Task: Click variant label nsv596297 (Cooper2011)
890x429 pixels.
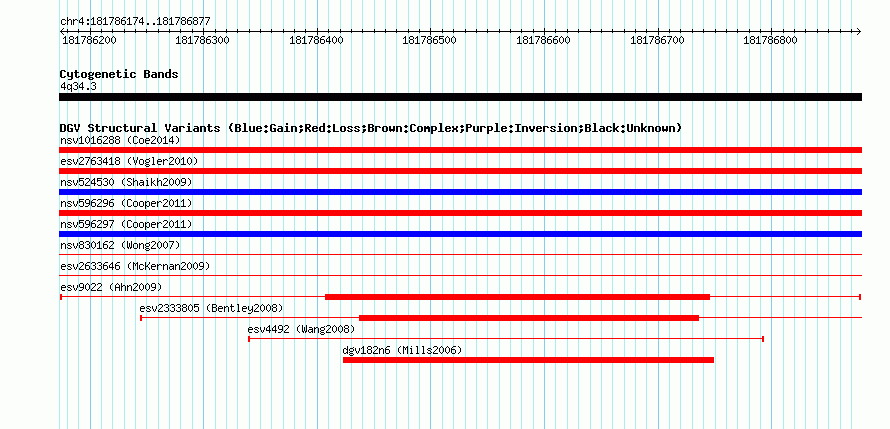Action: tap(126, 224)
